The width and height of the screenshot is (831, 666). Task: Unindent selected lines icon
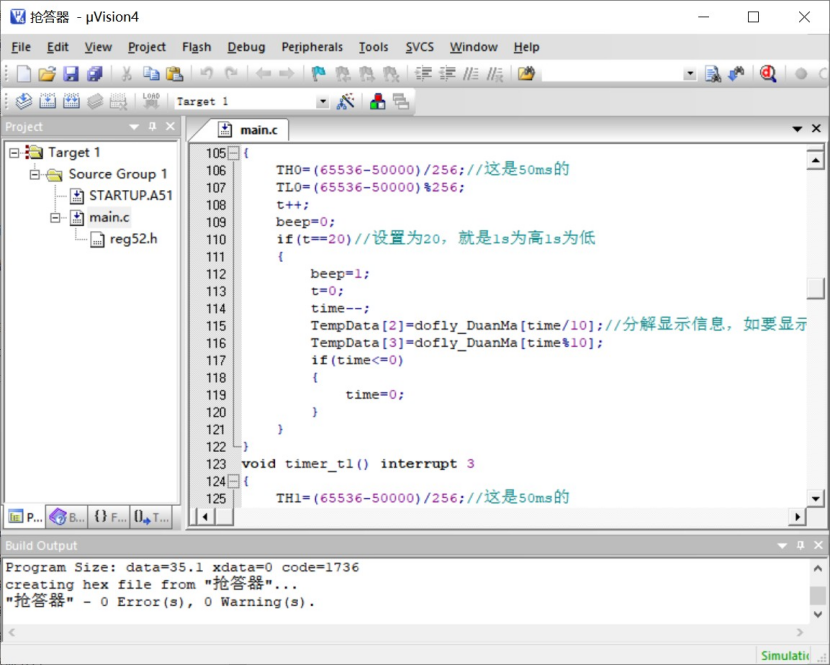point(447,74)
